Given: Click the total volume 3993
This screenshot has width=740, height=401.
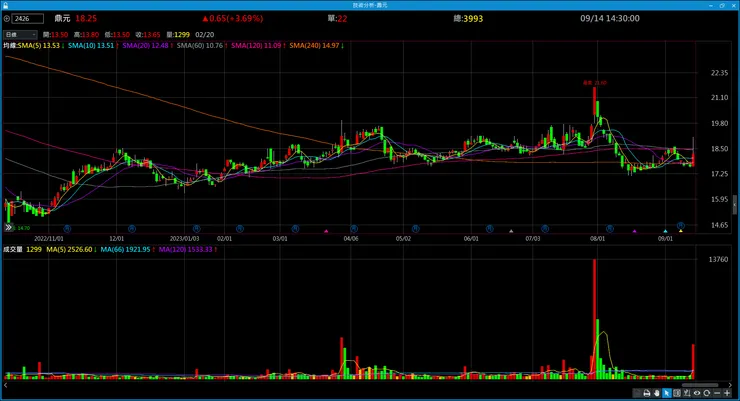Looking at the screenshot, I should pyautogui.click(x=473, y=19).
